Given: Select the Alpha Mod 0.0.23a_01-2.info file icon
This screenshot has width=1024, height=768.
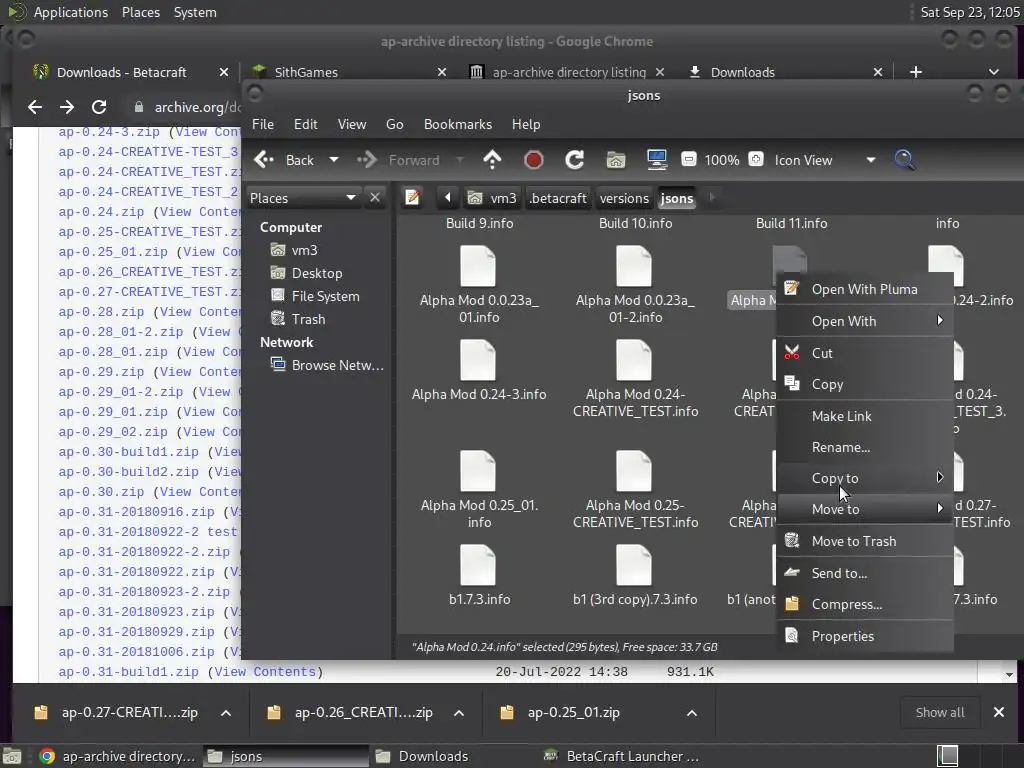Looking at the screenshot, I should pos(634,266).
